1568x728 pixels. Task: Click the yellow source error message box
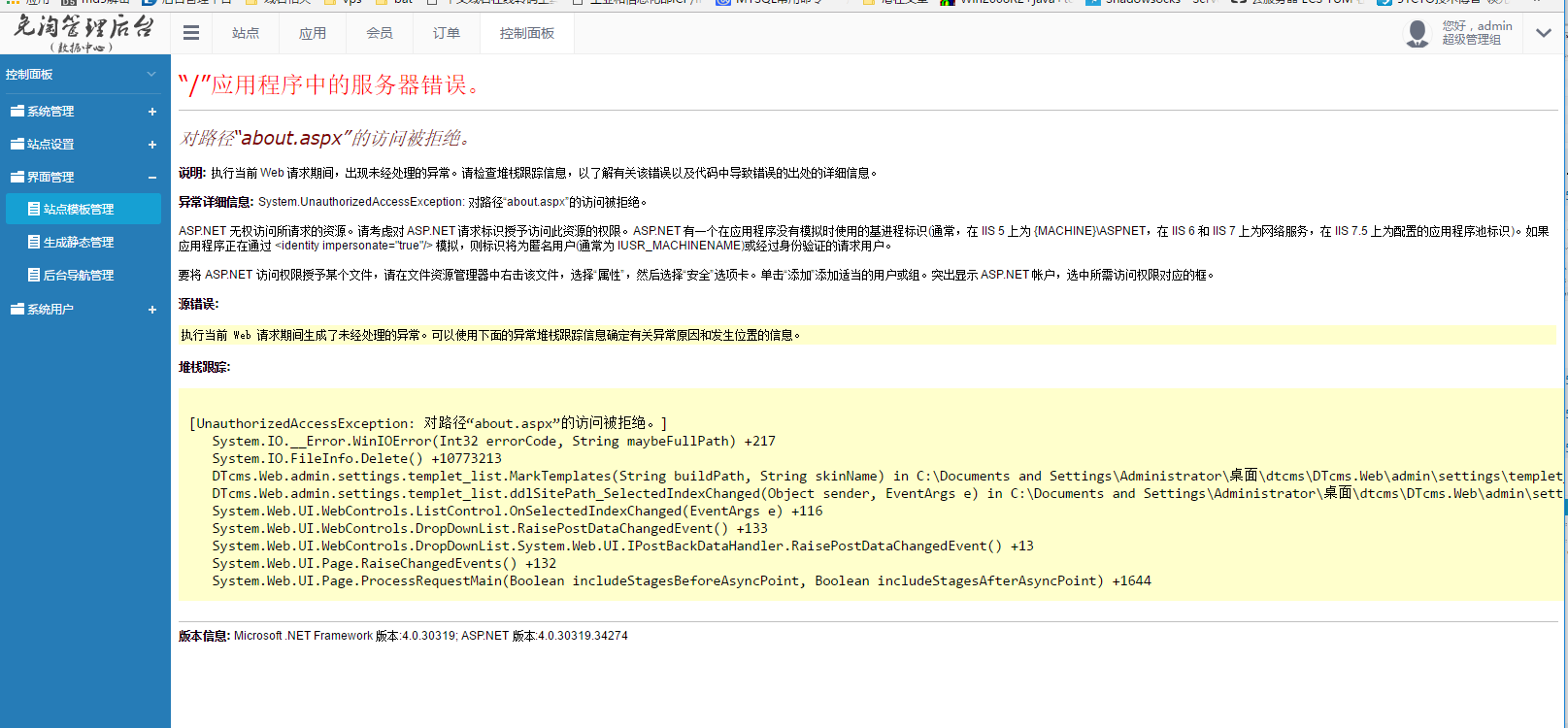(867, 335)
